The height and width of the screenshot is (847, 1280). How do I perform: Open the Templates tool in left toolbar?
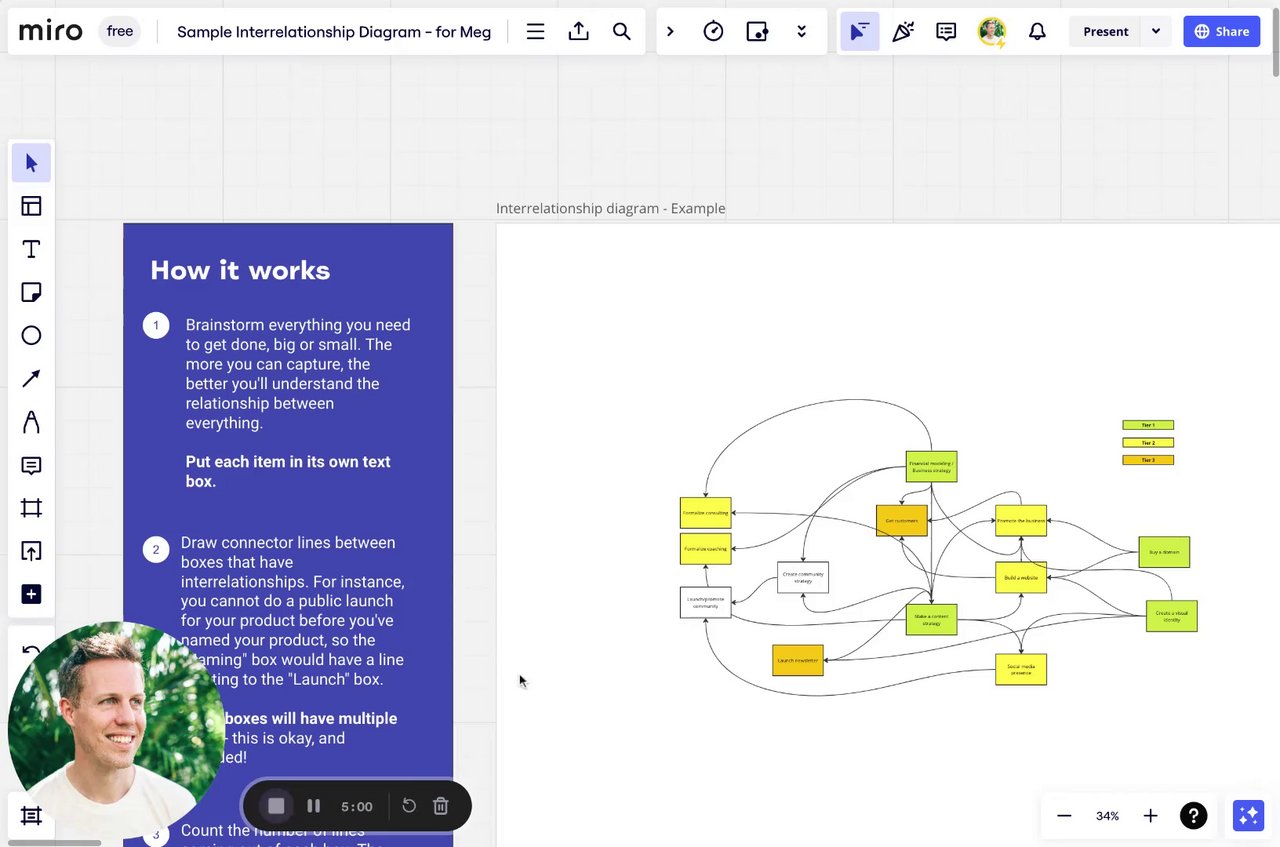click(x=31, y=206)
